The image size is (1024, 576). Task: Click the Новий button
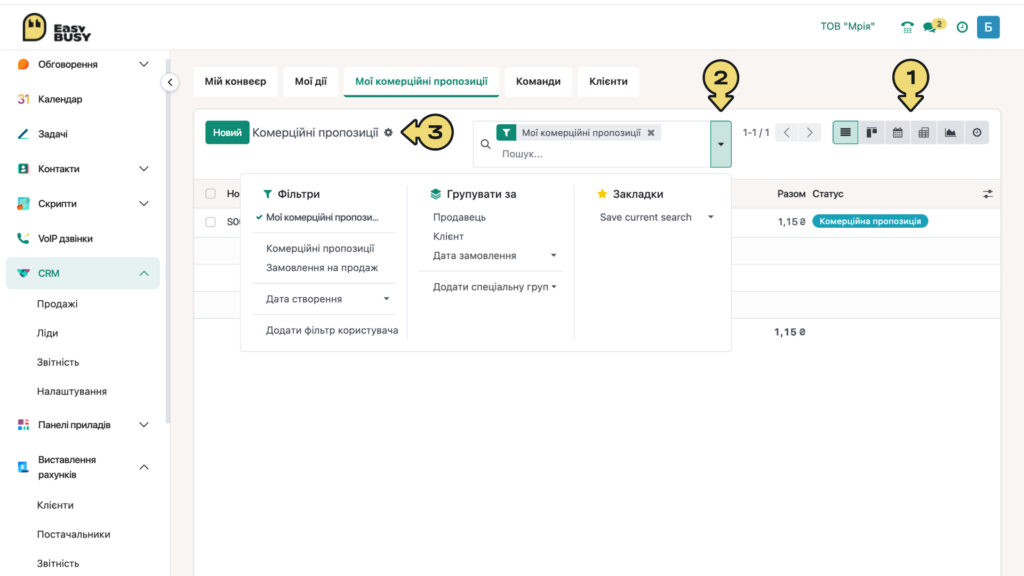tap(227, 133)
